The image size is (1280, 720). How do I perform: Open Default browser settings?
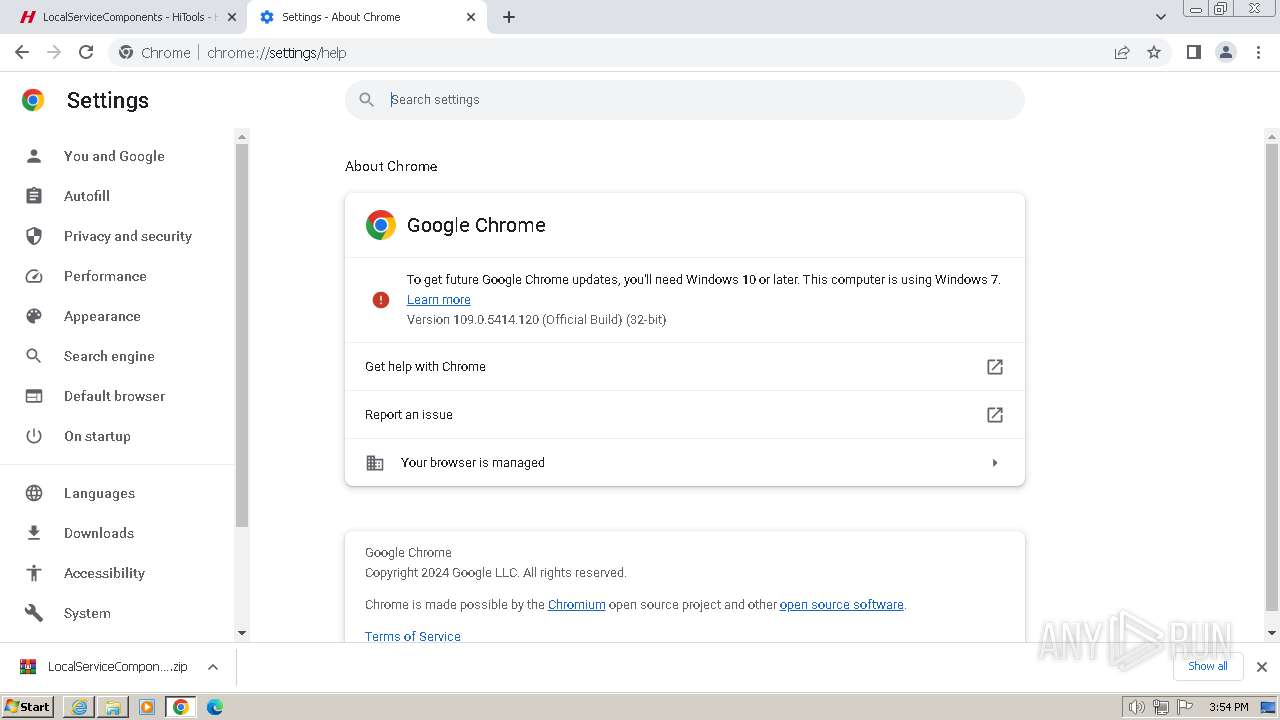114,396
